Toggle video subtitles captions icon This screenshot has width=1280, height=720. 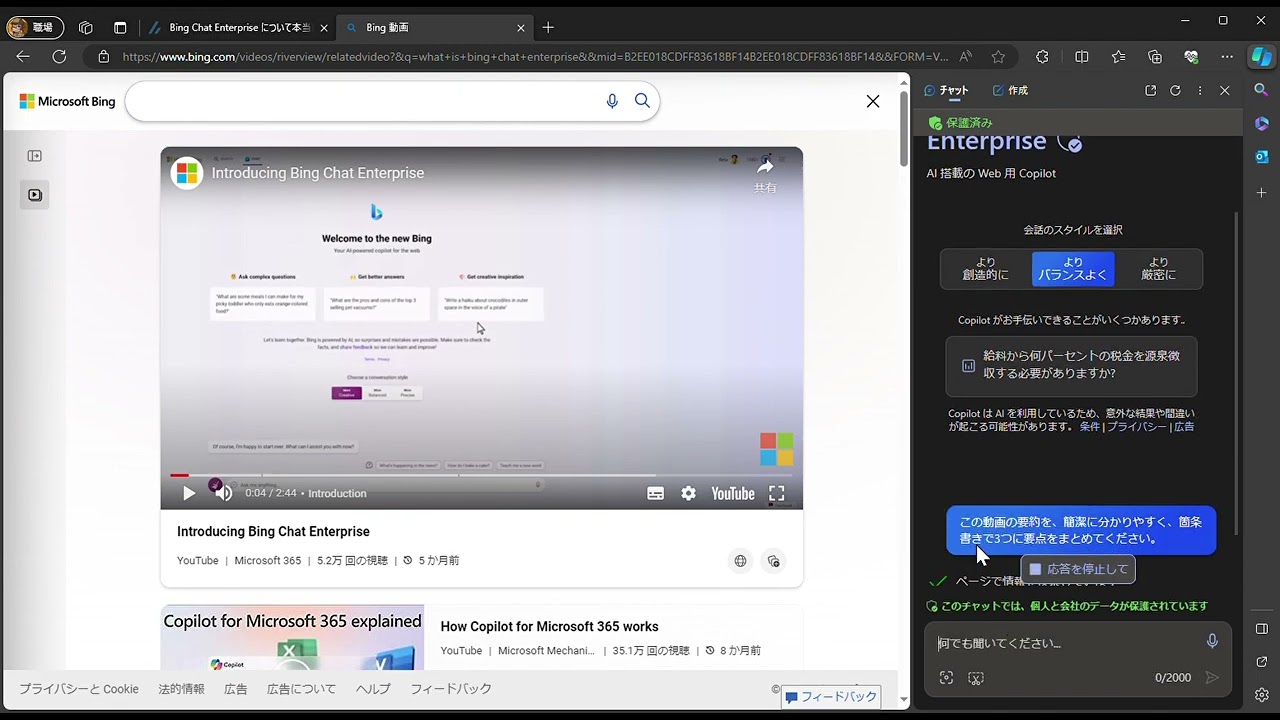(655, 493)
